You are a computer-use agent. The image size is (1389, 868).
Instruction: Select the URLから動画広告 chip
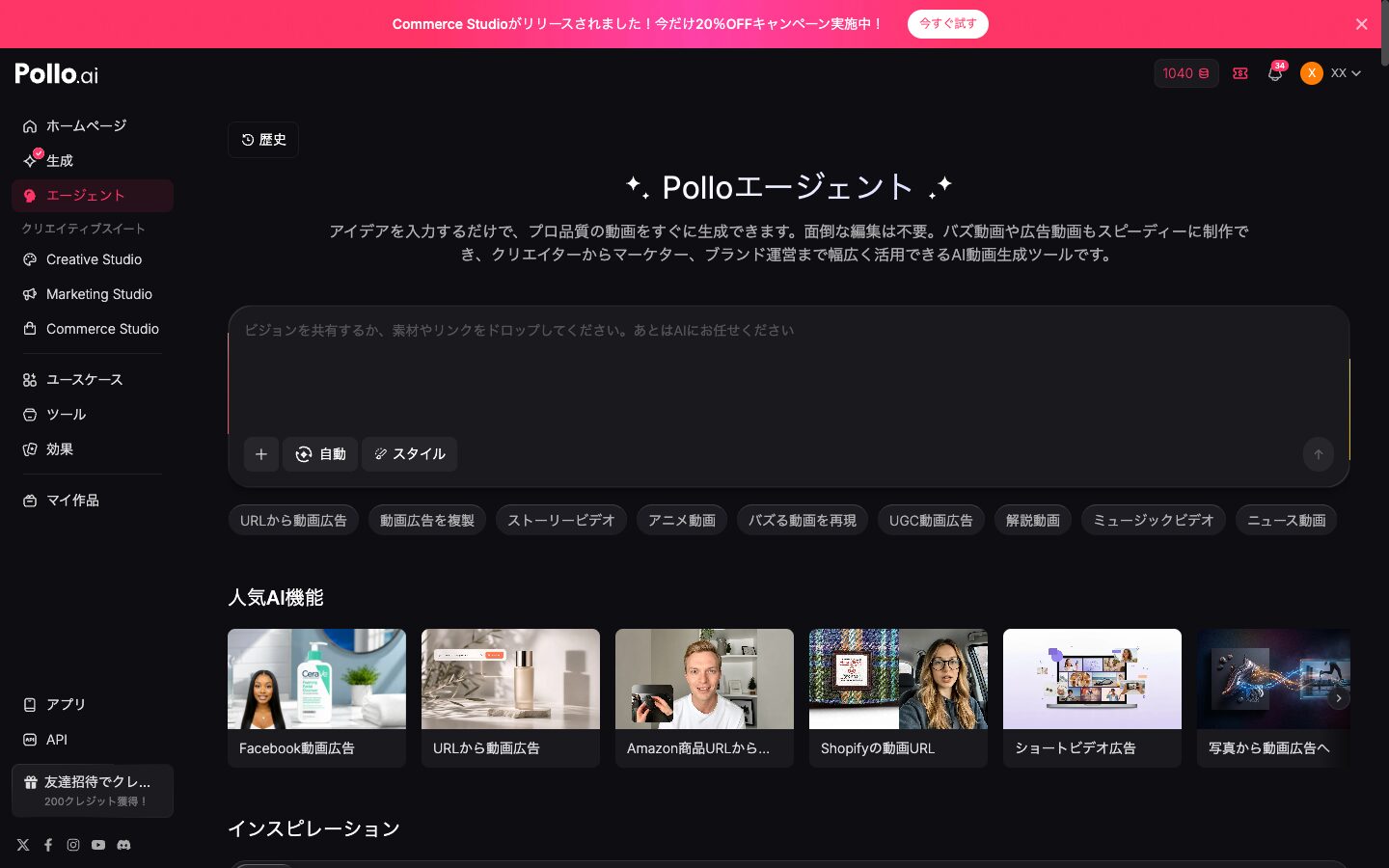point(293,521)
